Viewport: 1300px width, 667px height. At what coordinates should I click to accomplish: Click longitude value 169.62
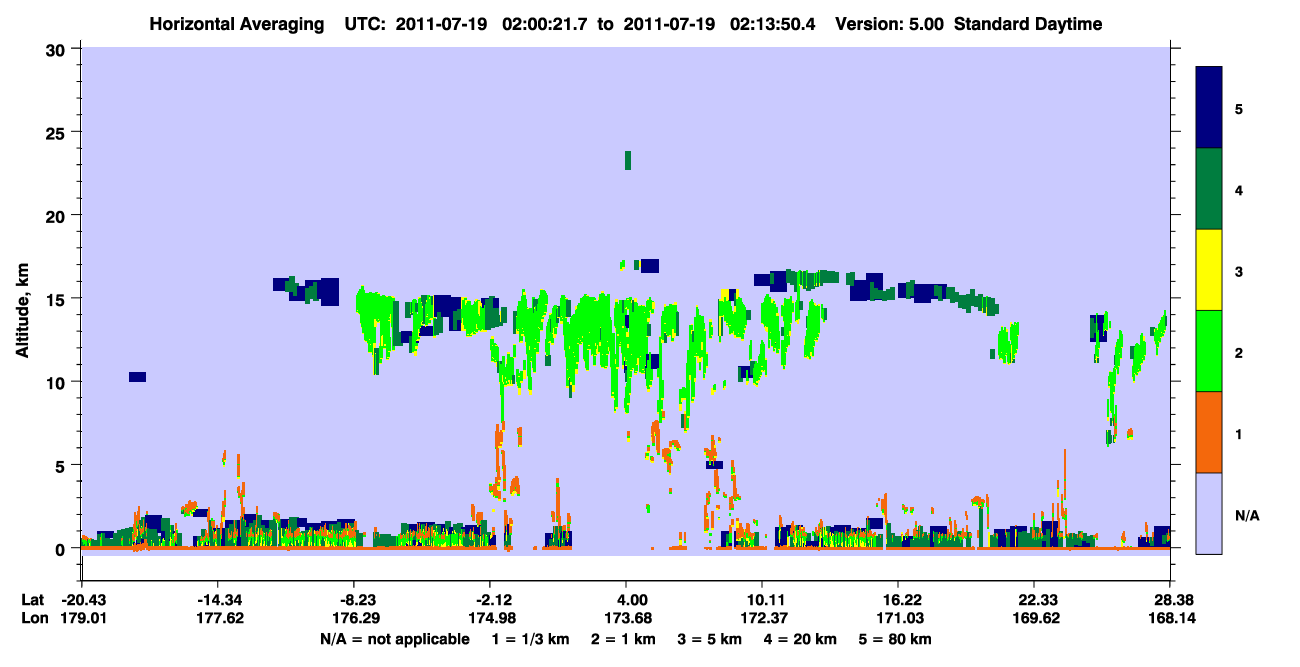[x=1034, y=618]
